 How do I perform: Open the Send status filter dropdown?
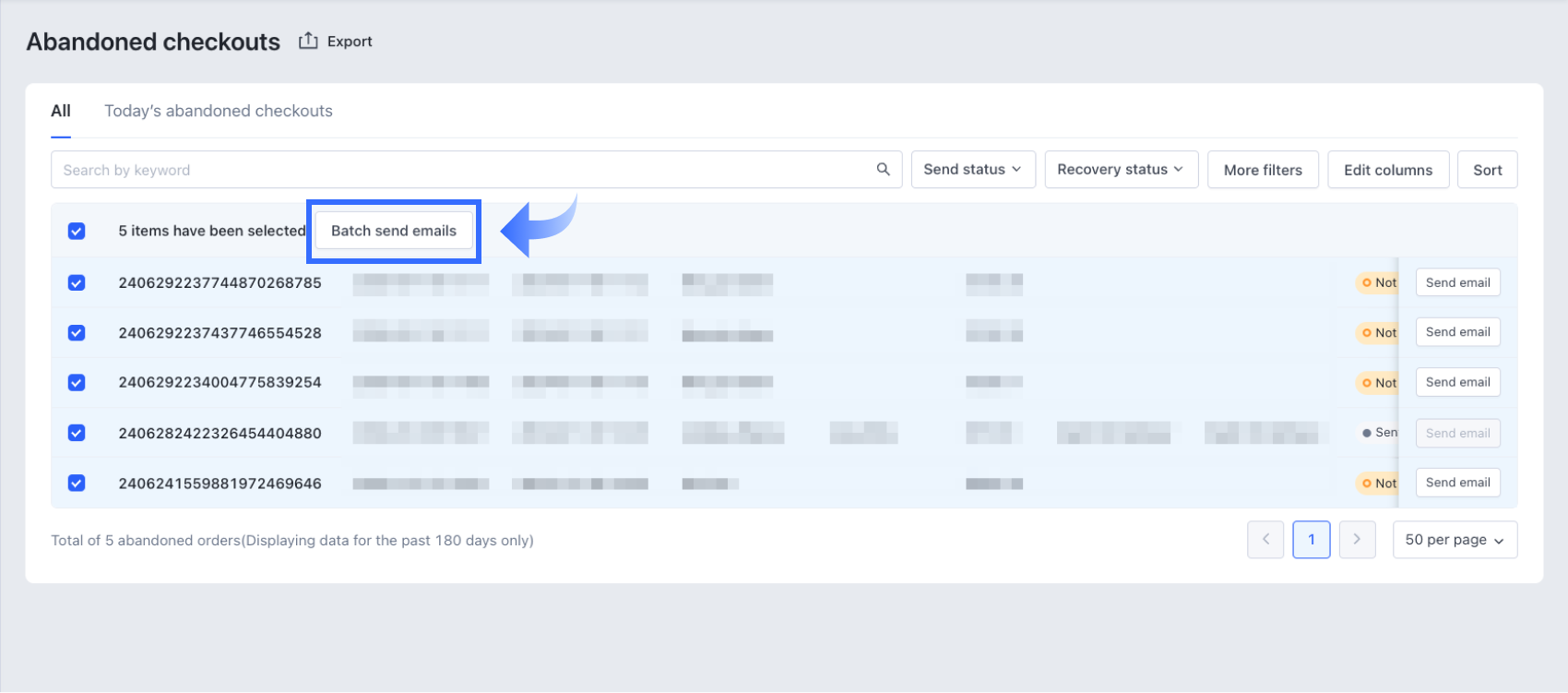pyautogui.click(x=973, y=170)
